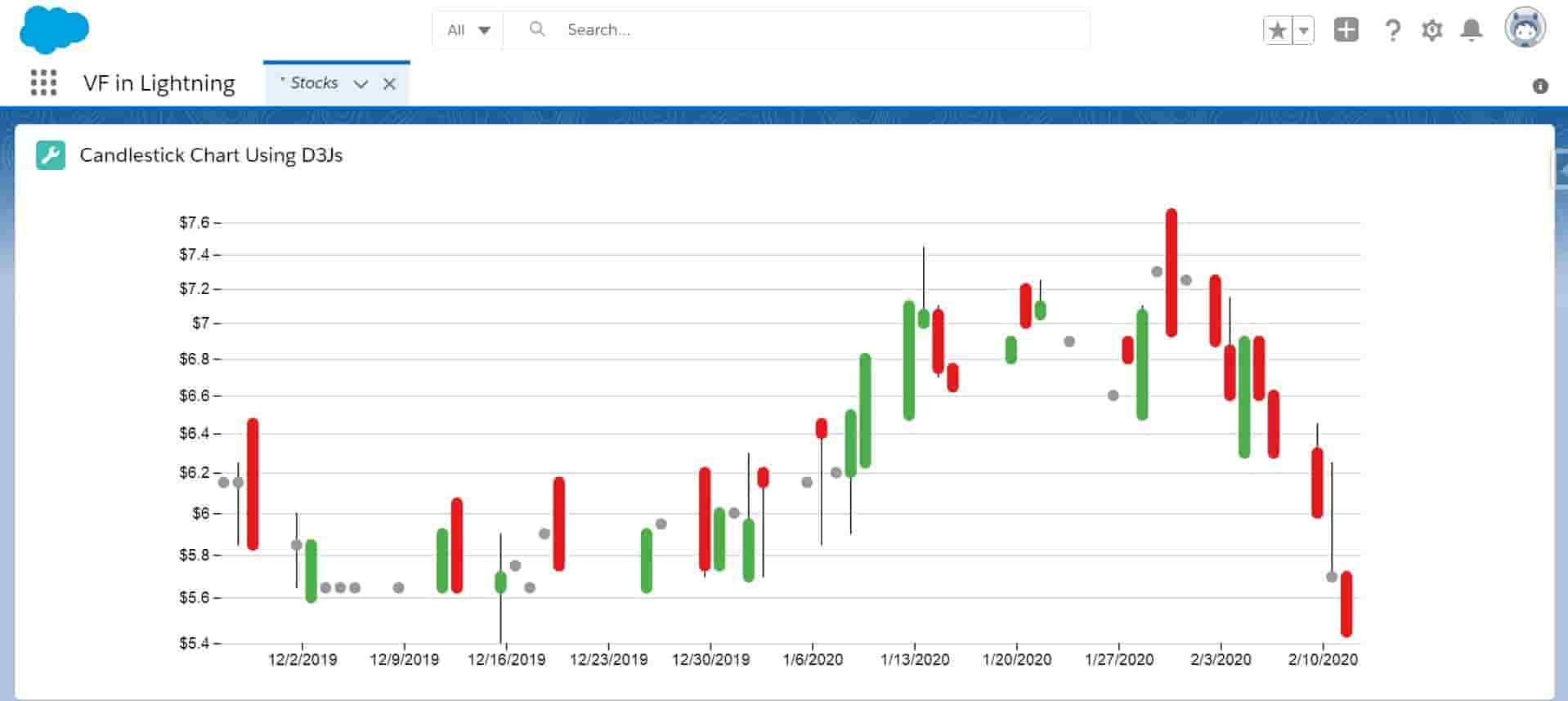Expand the Stocks tab chevron menu

[x=361, y=84]
